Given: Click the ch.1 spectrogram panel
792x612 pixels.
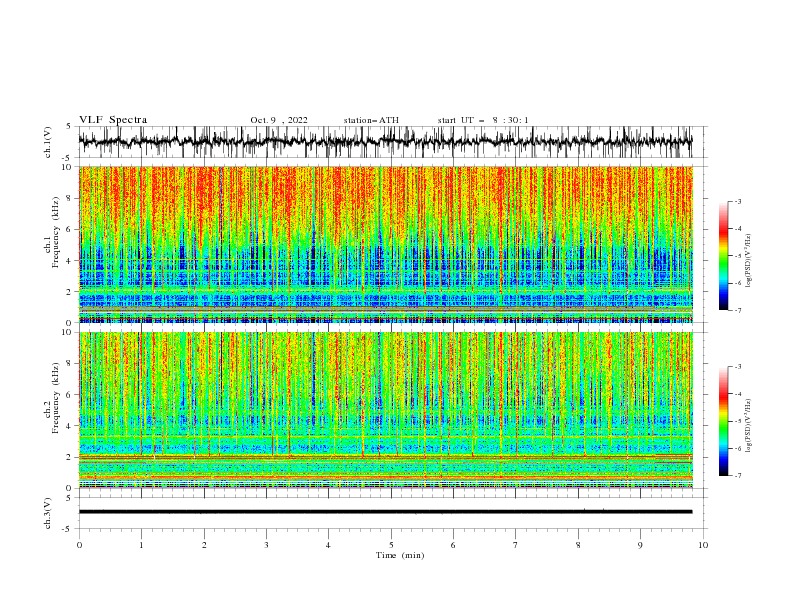Looking at the screenshot, I should point(385,244).
